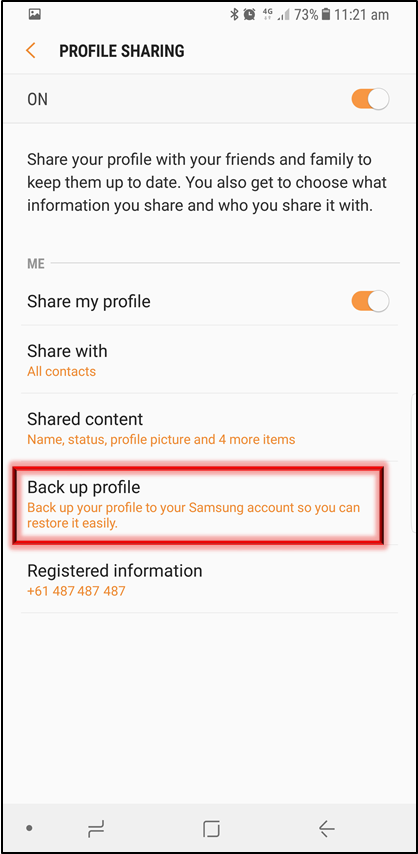Viewport: 418px width, 854px height.
Task: Tap the home navigation button
Action: click(211, 829)
